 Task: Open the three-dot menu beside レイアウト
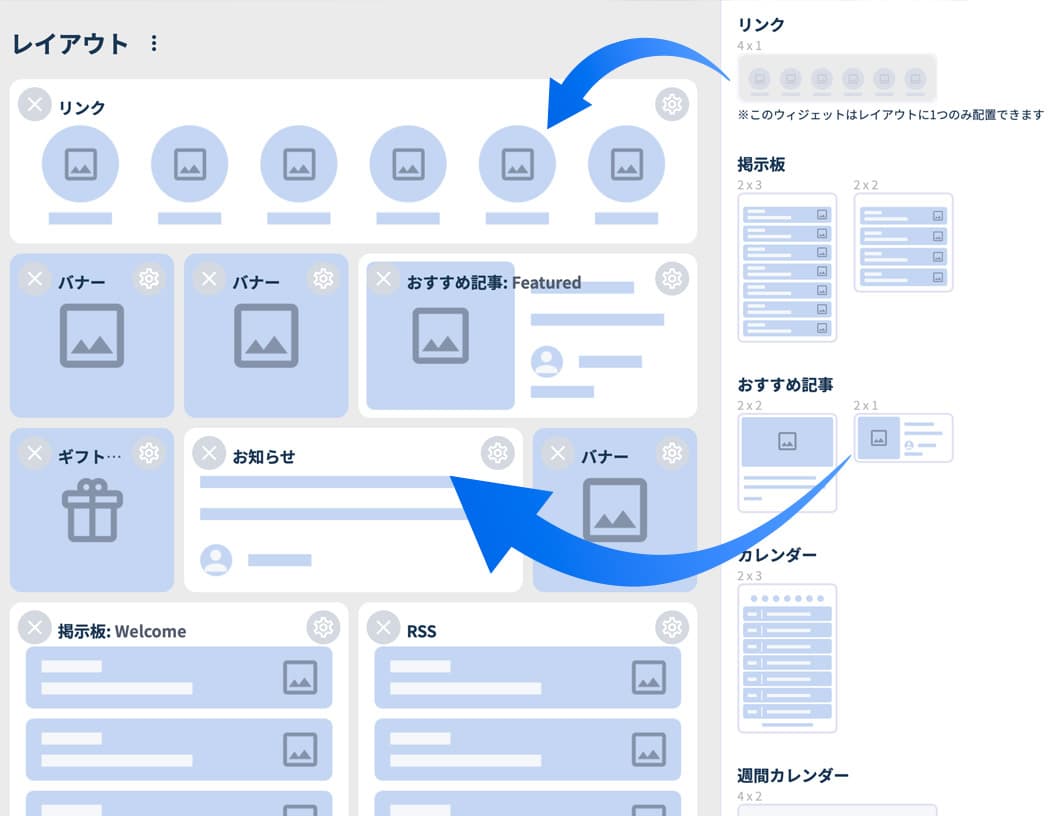pyautogui.click(x=153, y=44)
